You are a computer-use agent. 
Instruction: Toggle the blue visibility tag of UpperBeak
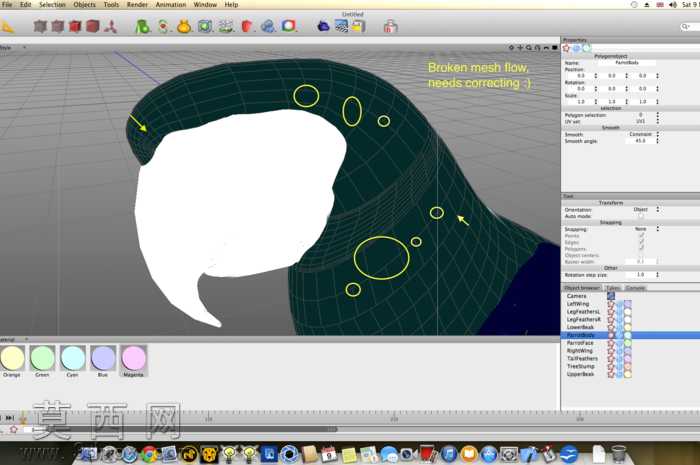pos(620,374)
